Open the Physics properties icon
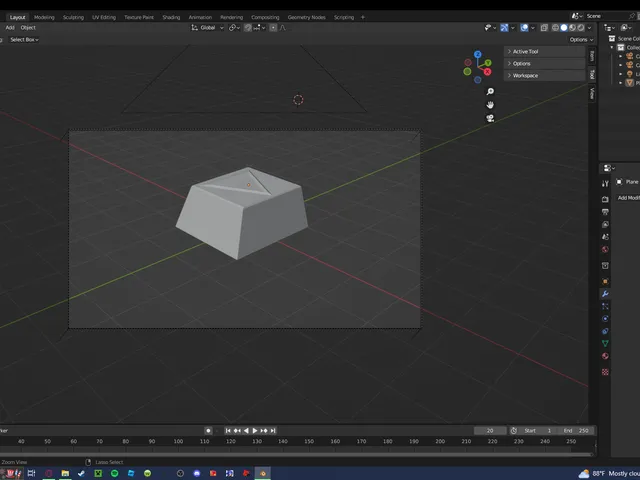 pyautogui.click(x=605, y=319)
